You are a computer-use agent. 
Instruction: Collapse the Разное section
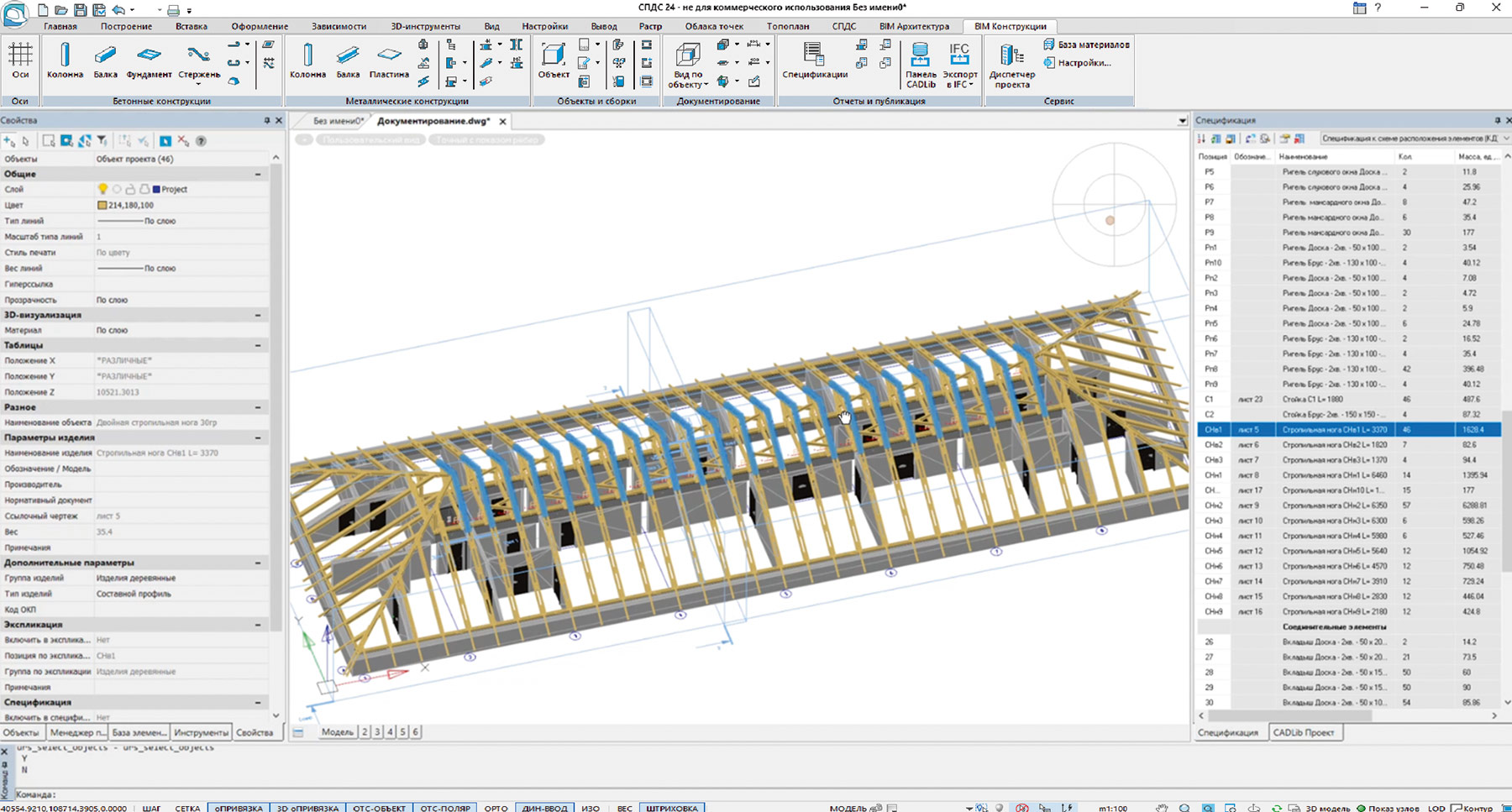[x=258, y=407]
